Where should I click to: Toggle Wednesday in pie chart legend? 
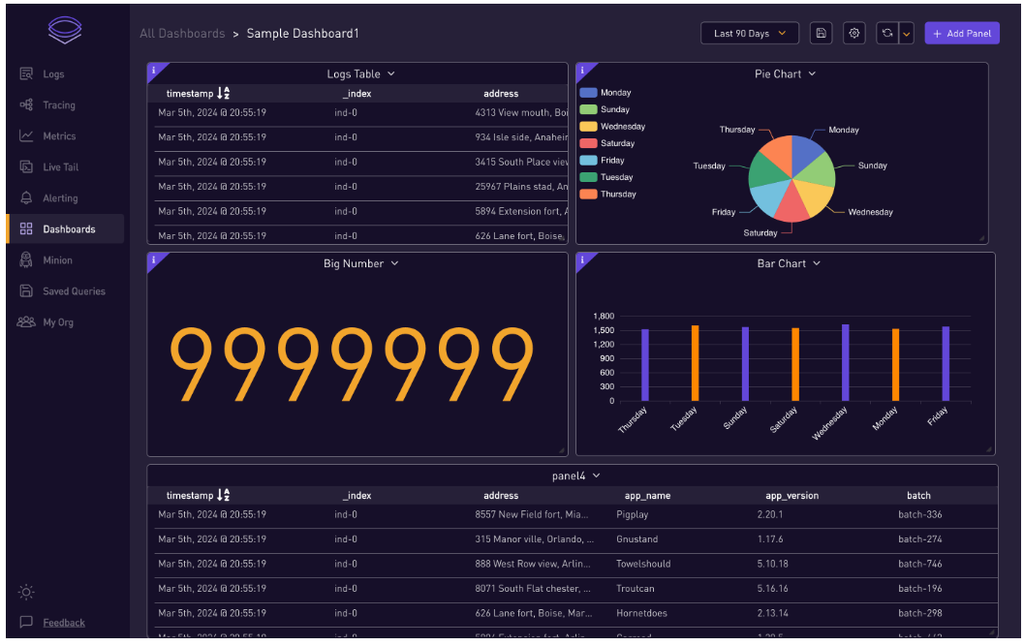click(613, 127)
